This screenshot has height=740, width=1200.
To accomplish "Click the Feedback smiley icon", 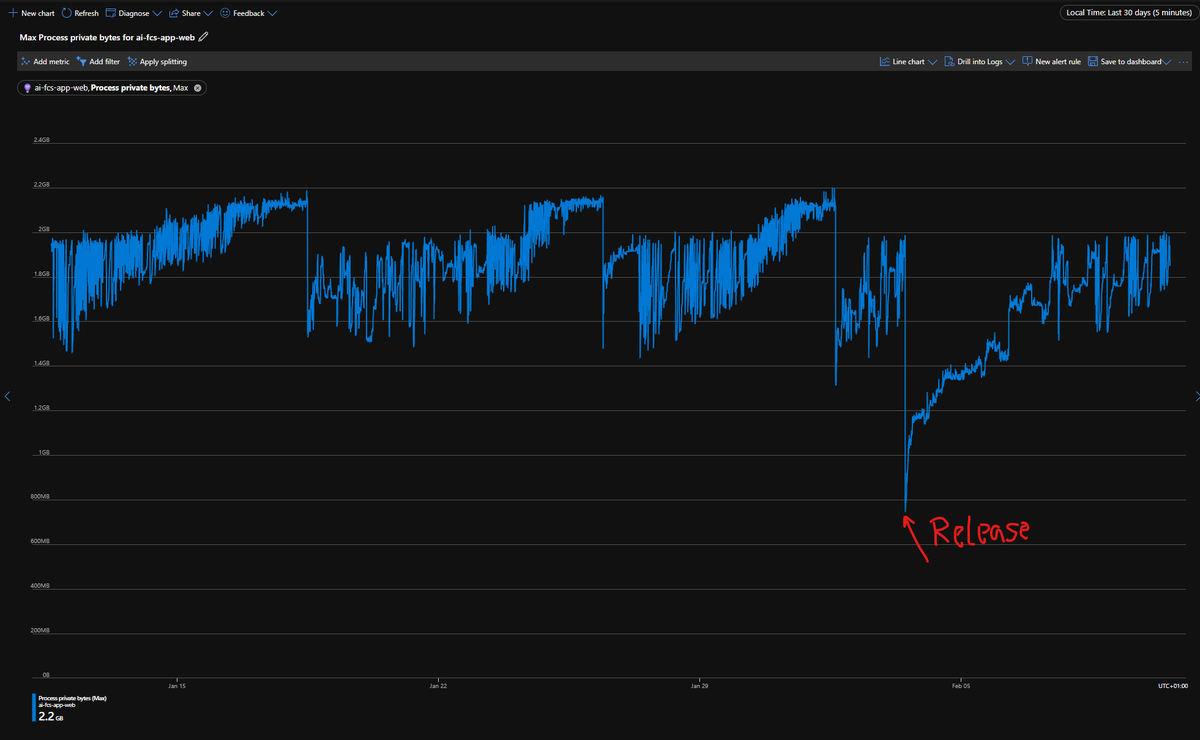I will point(225,14).
